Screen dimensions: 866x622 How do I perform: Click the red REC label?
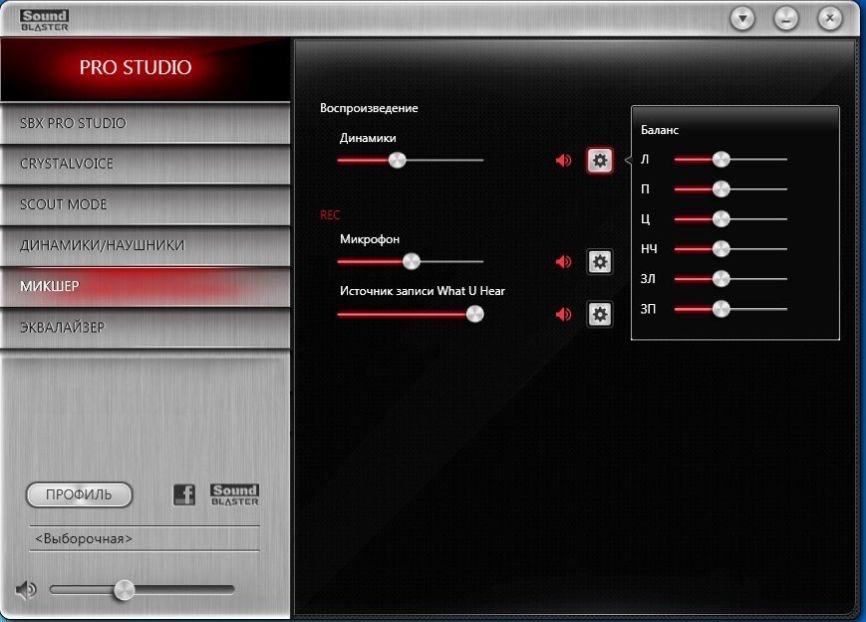(330, 215)
